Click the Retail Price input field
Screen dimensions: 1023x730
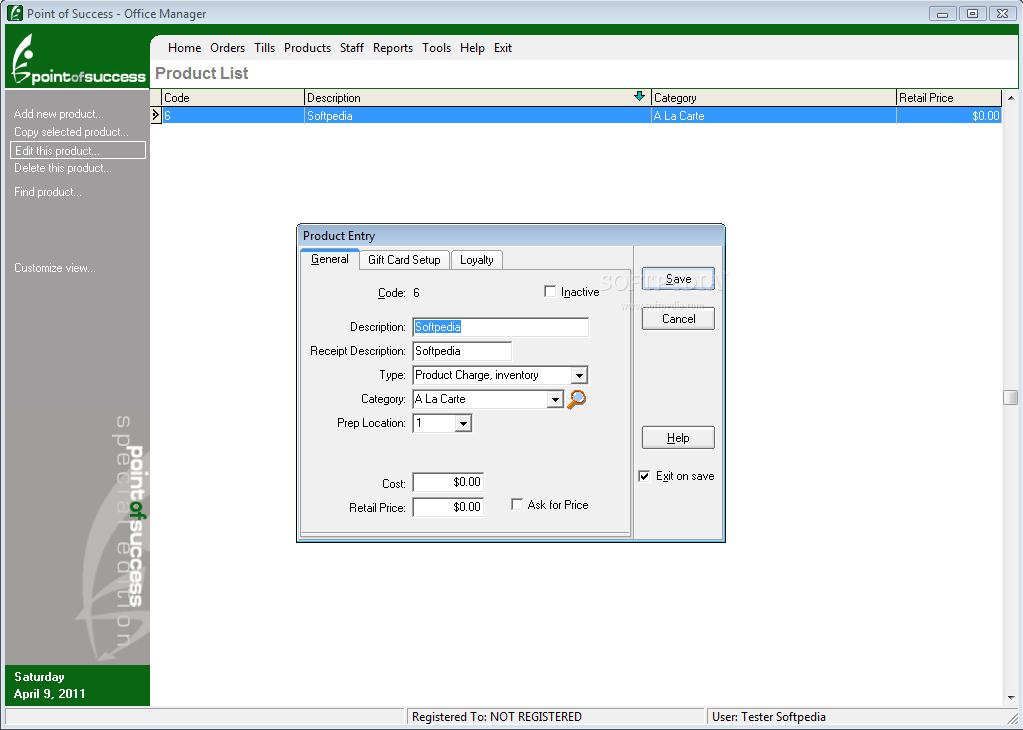448,507
